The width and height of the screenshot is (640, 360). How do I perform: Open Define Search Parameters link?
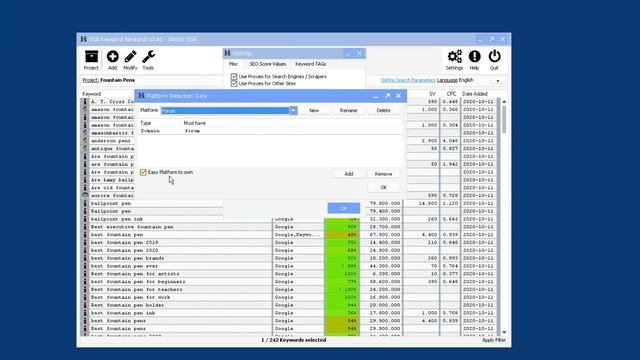pos(408,80)
